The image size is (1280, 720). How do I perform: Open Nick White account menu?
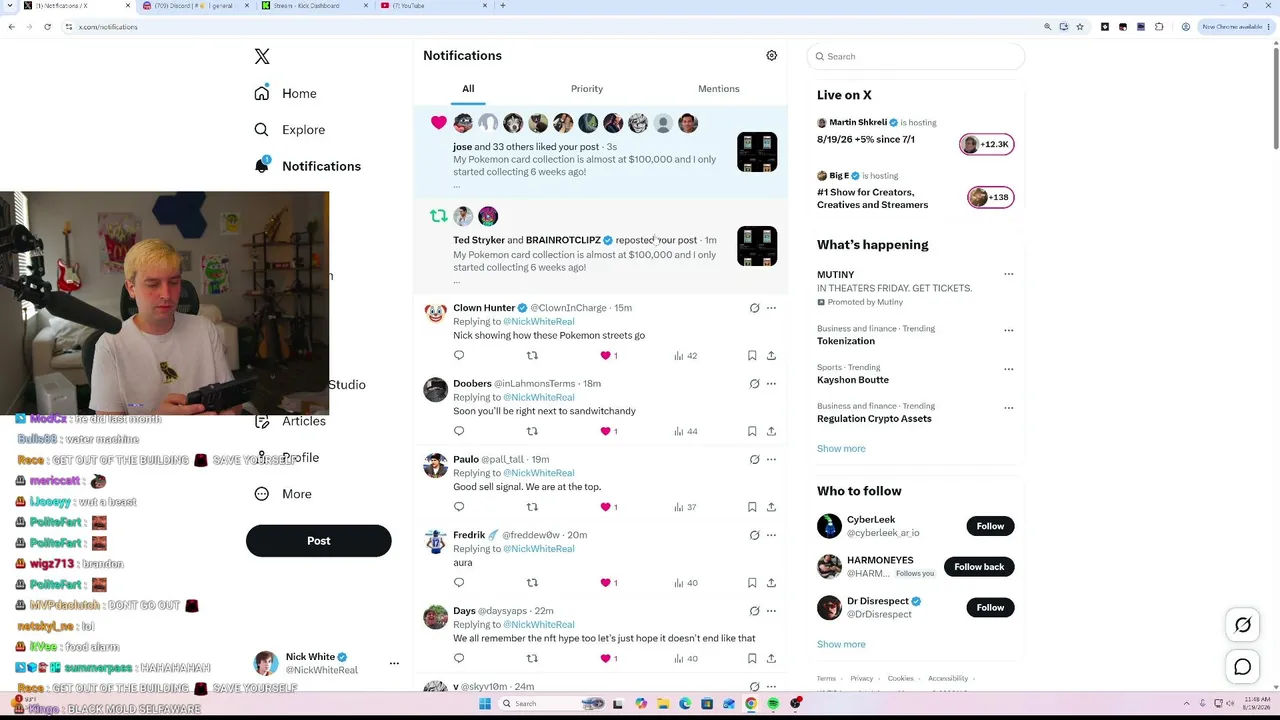point(326,663)
